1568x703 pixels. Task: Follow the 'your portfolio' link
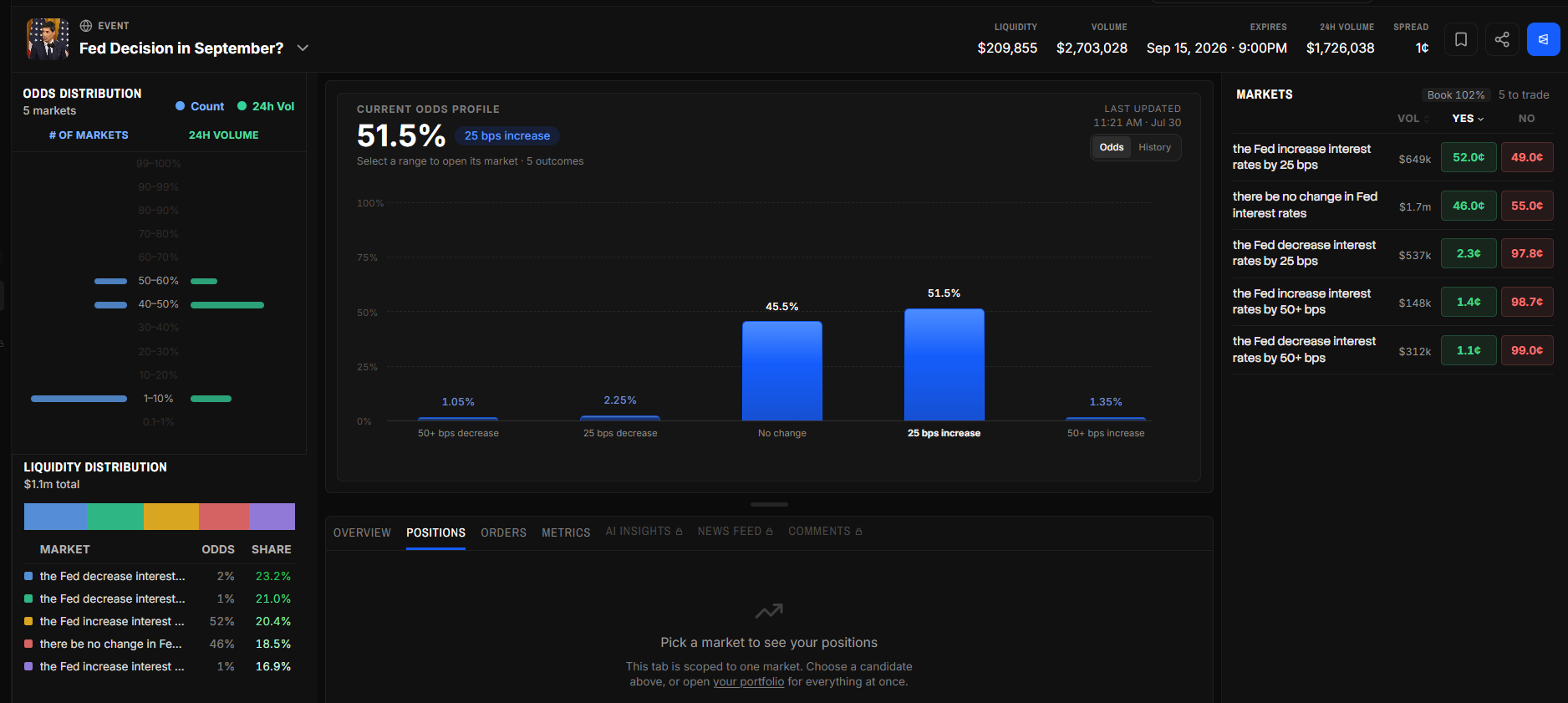[748, 682]
